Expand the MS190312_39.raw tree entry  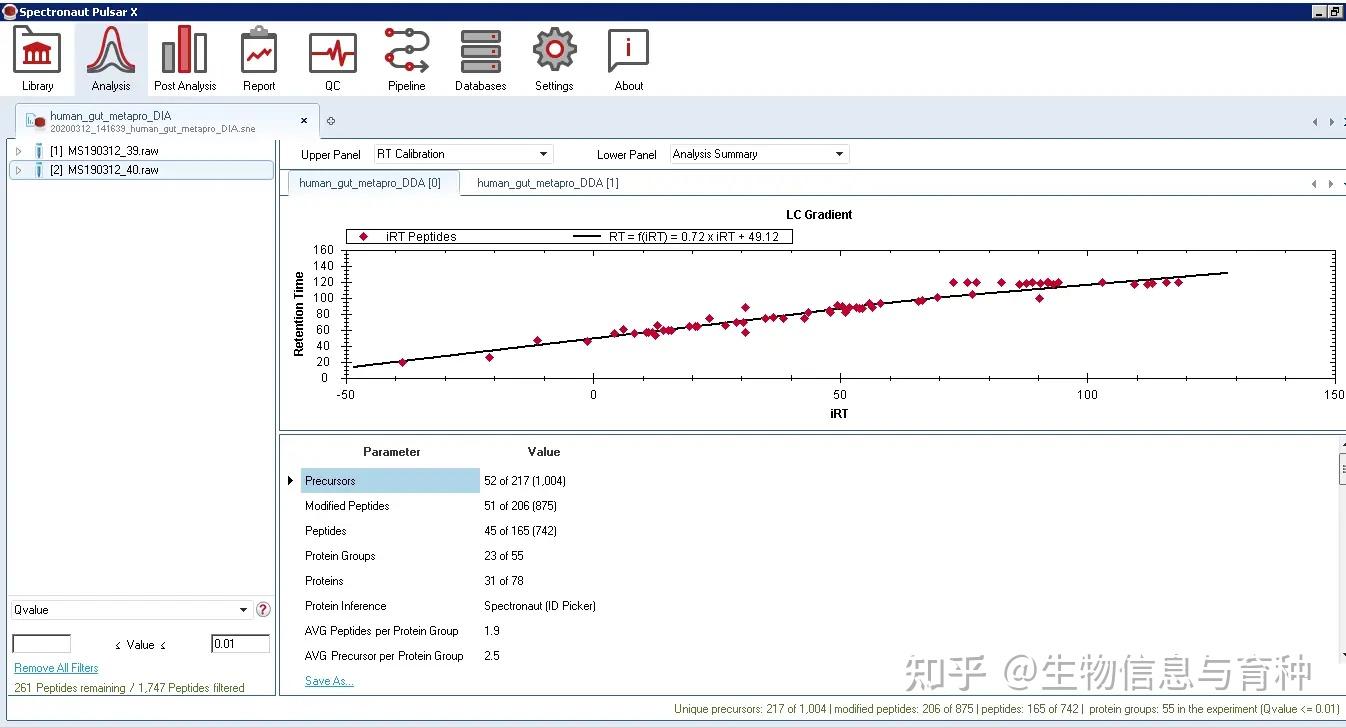click(18, 150)
